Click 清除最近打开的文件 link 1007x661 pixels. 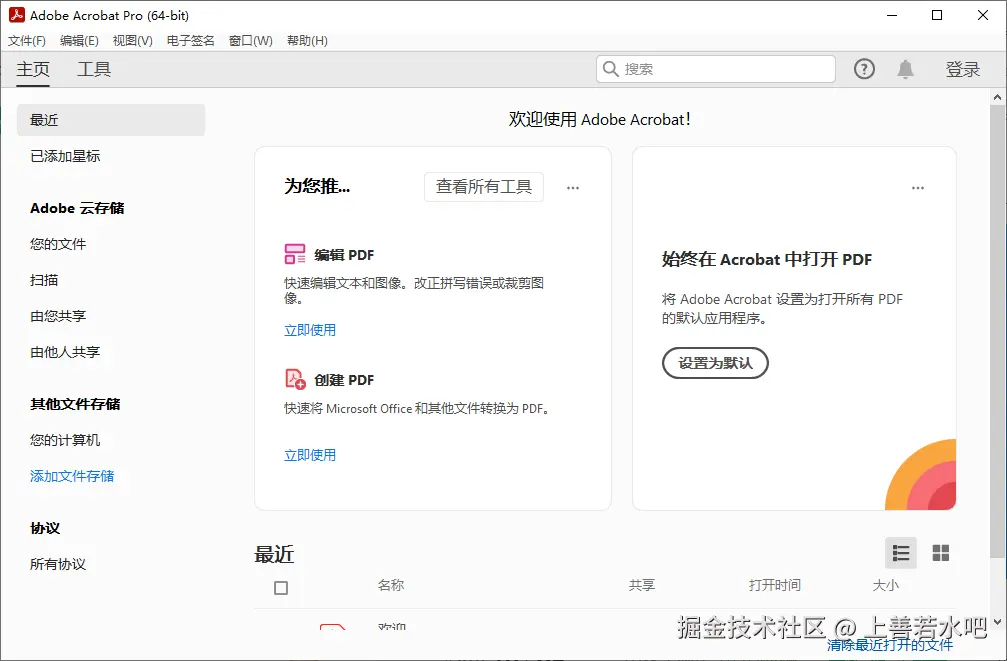point(889,645)
